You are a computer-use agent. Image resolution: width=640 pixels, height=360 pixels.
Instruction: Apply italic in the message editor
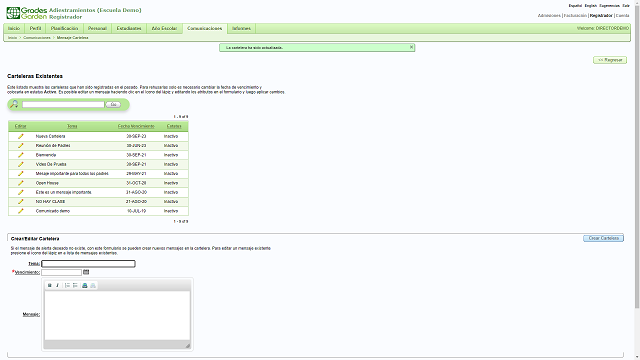[x=57, y=285]
